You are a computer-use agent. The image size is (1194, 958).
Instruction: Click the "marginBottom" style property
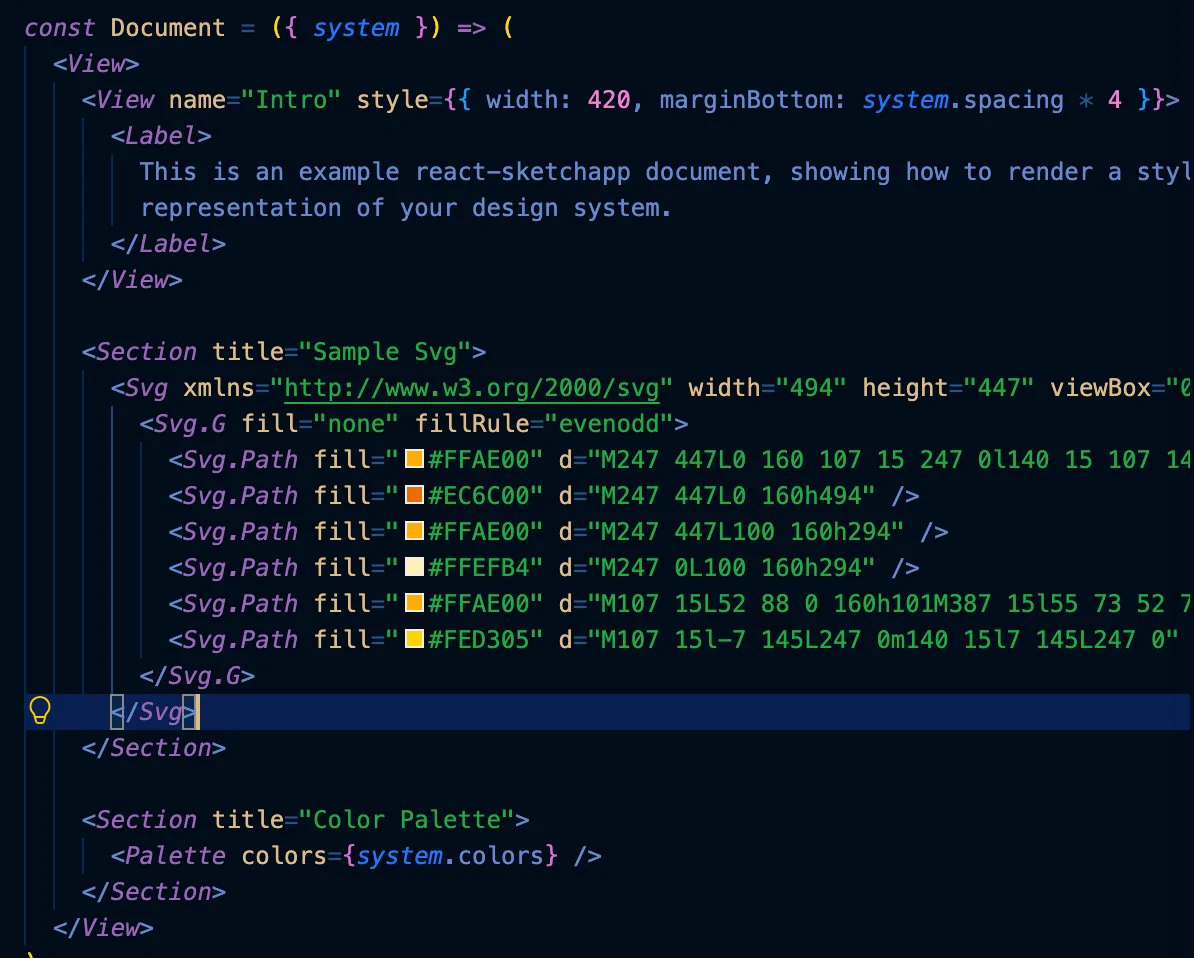pos(745,100)
